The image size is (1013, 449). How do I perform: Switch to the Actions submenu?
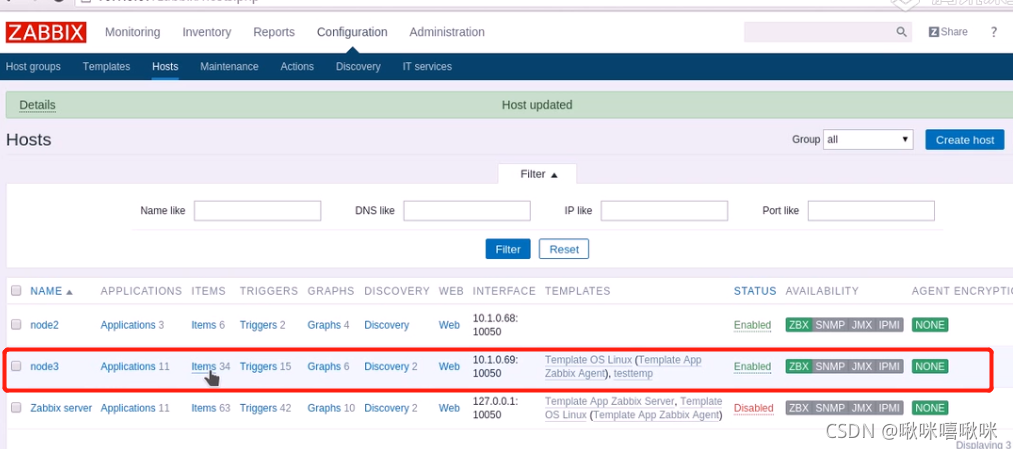click(x=297, y=67)
